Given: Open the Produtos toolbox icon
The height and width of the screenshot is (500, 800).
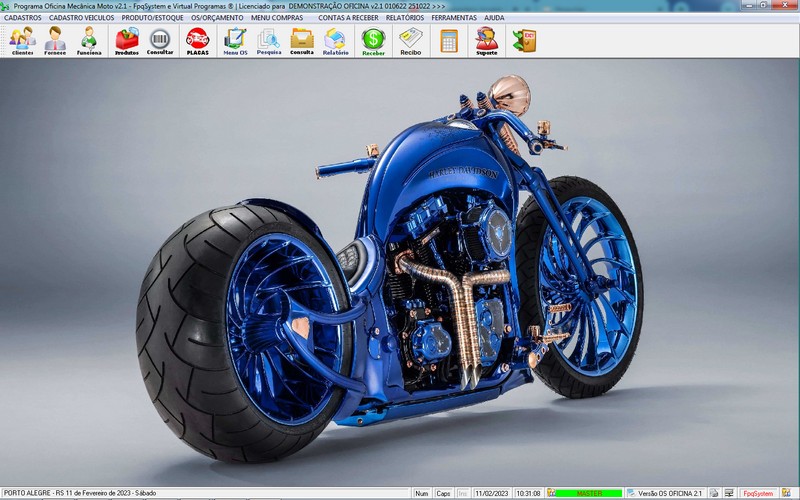Looking at the screenshot, I should point(127,41).
